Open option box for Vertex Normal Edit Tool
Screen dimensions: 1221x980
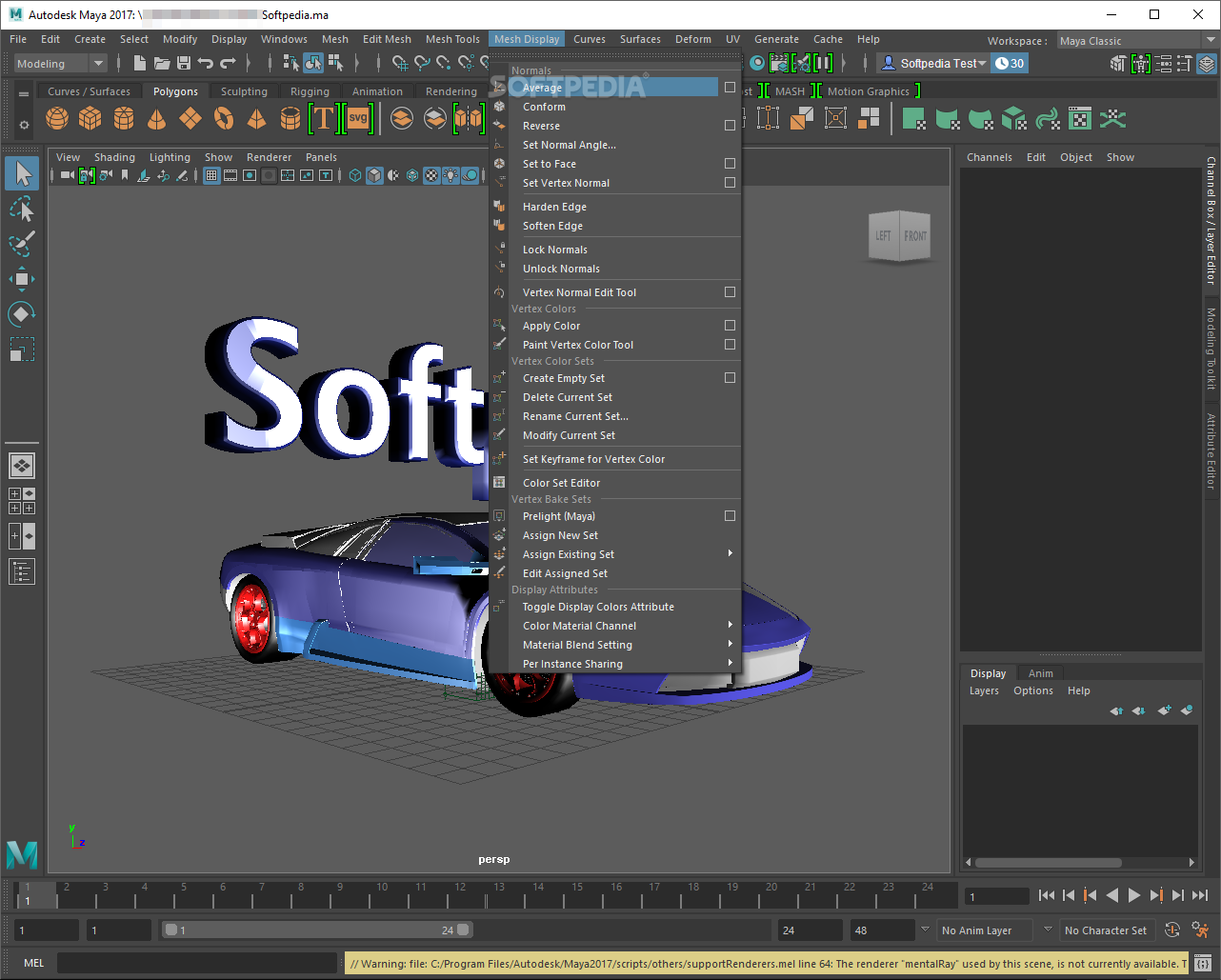pos(730,292)
